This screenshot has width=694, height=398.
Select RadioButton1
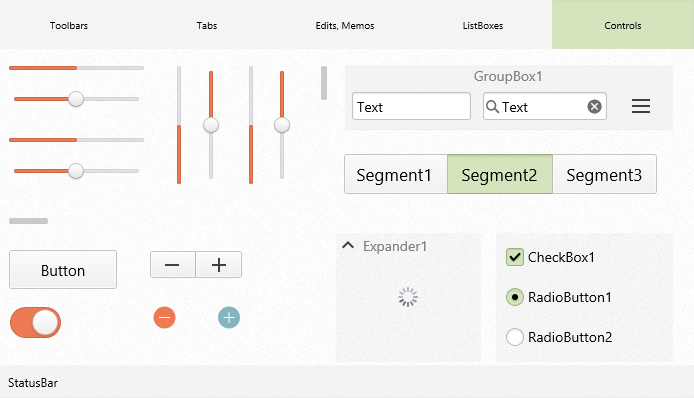(515, 297)
